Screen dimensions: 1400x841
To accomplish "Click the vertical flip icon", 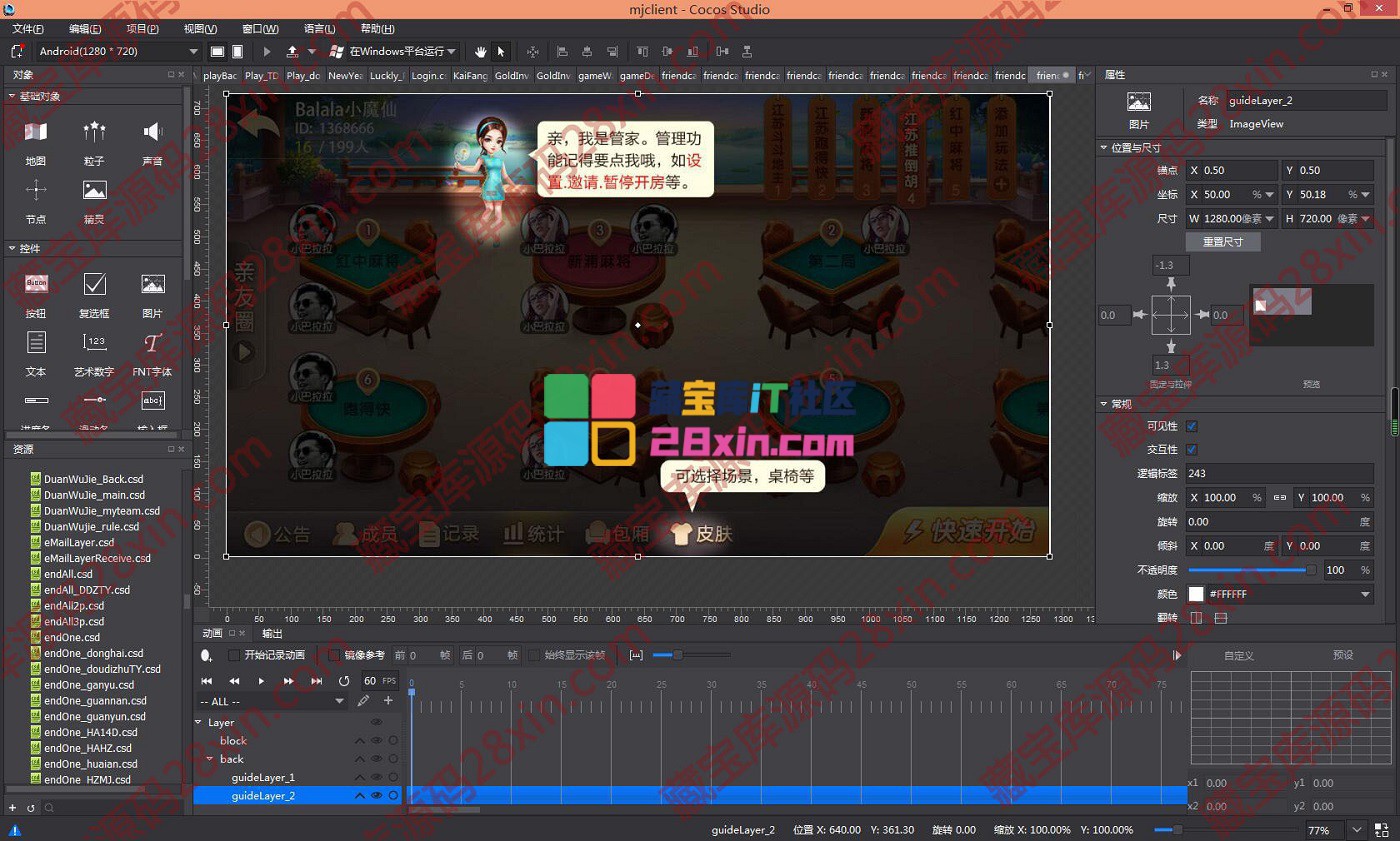I will [x=1220, y=618].
